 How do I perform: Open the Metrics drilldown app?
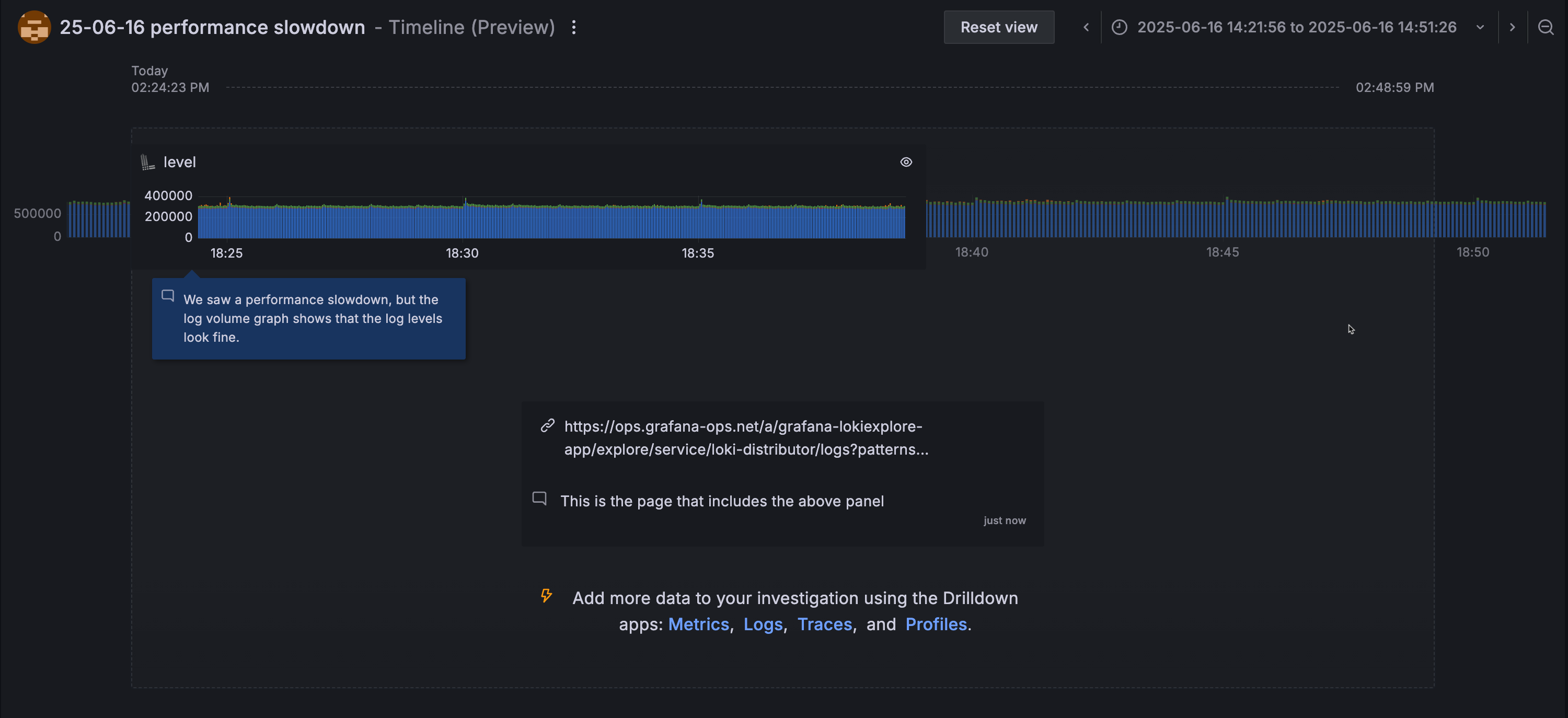point(698,624)
